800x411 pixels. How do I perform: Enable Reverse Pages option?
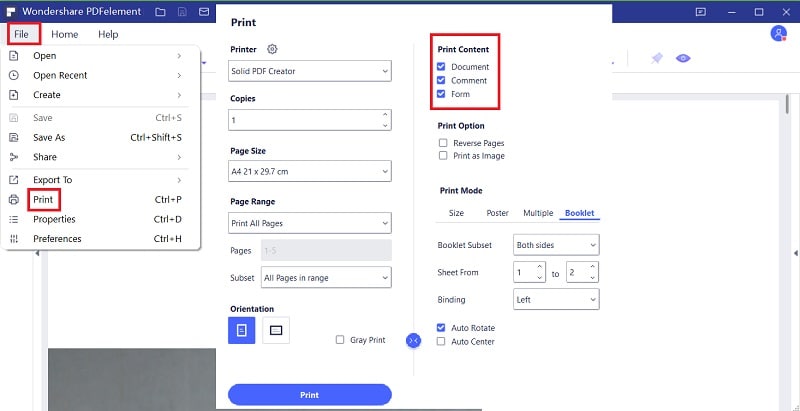point(443,143)
